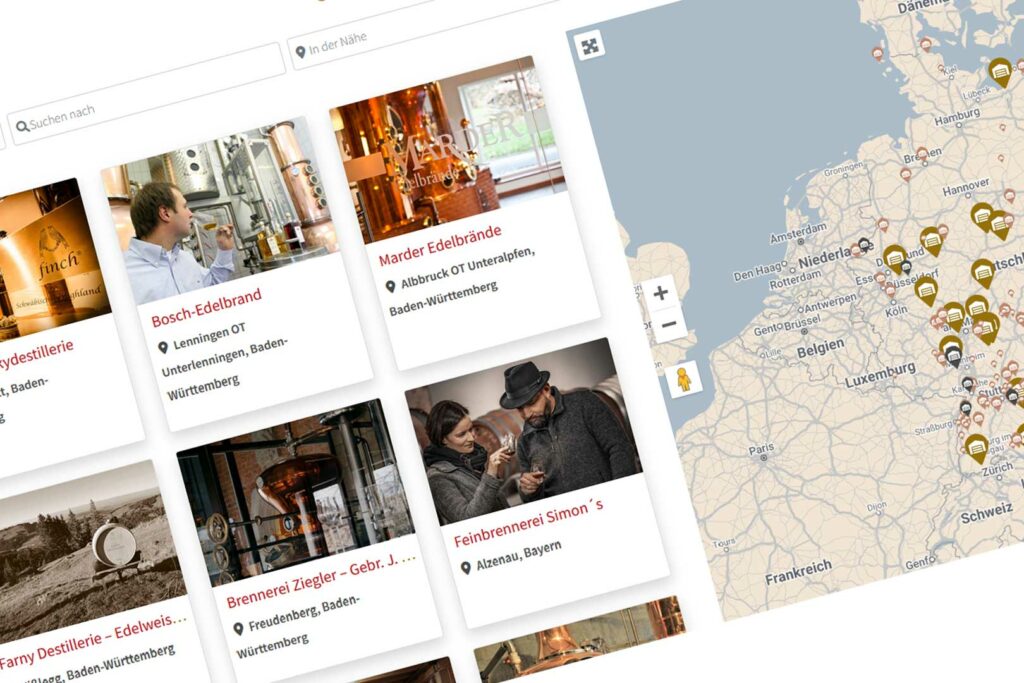Focus the Suchen nach search field
The width and height of the screenshot is (1024, 683).
(x=146, y=93)
